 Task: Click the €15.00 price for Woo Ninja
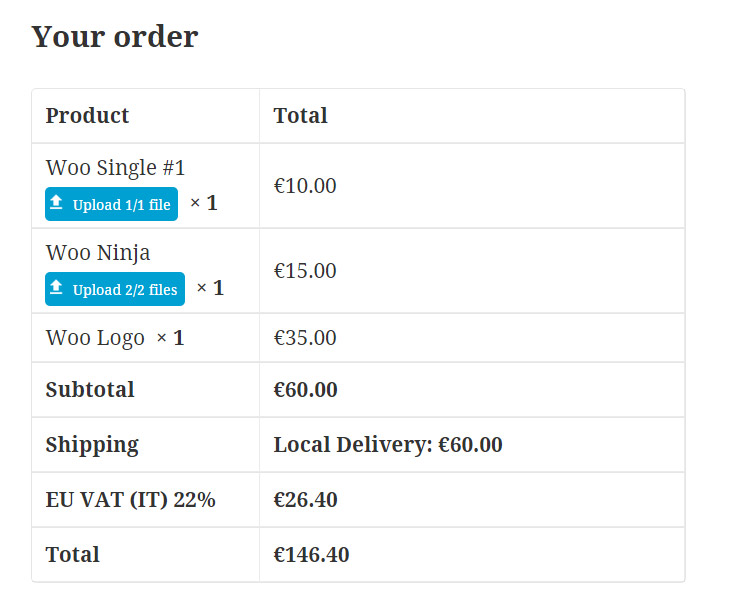click(x=305, y=271)
